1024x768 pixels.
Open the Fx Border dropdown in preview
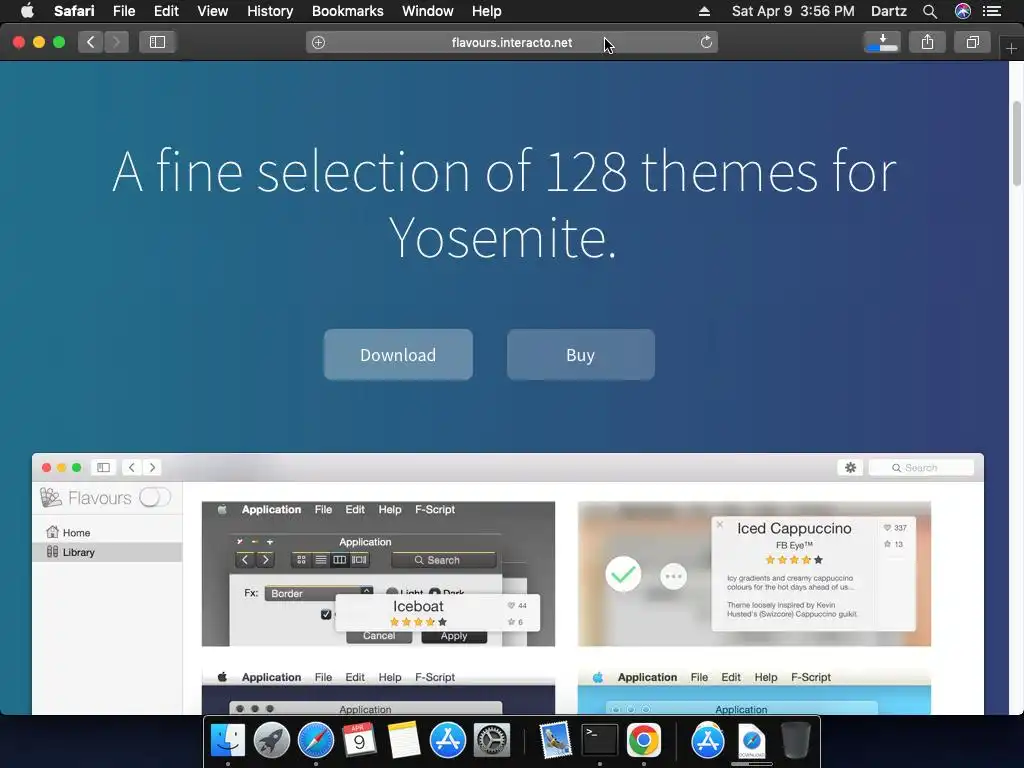point(319,593)
